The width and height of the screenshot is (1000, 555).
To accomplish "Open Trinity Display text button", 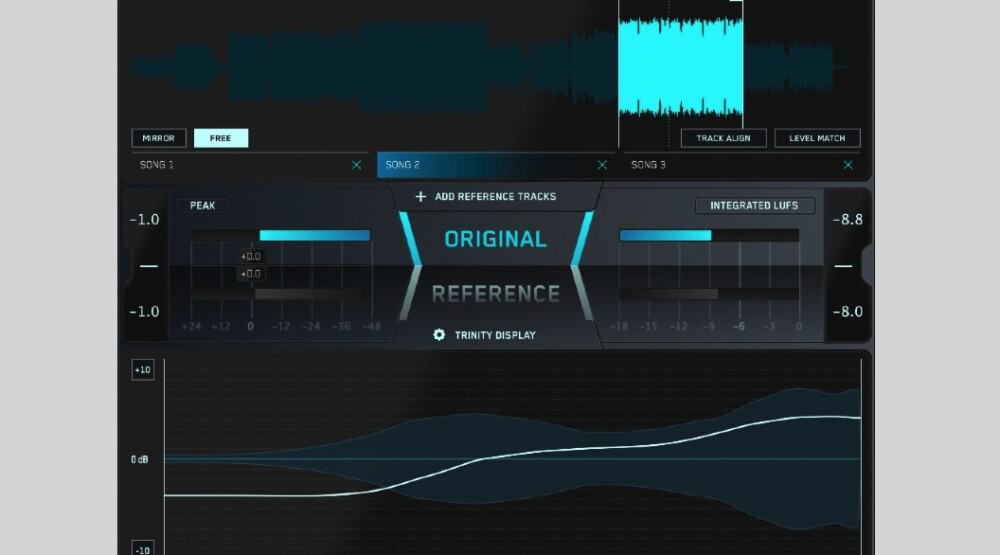I will [x=495, y=335].
